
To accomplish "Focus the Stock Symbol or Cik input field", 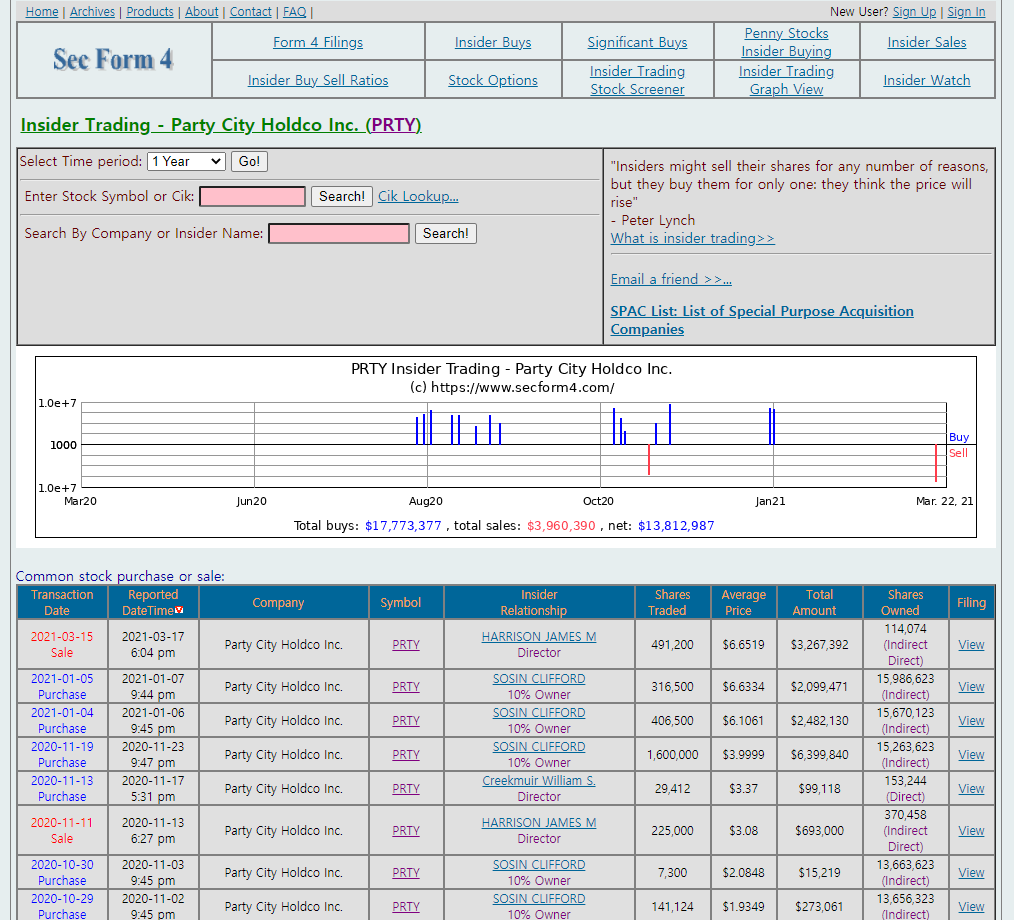I will click(x=252, y=197).
